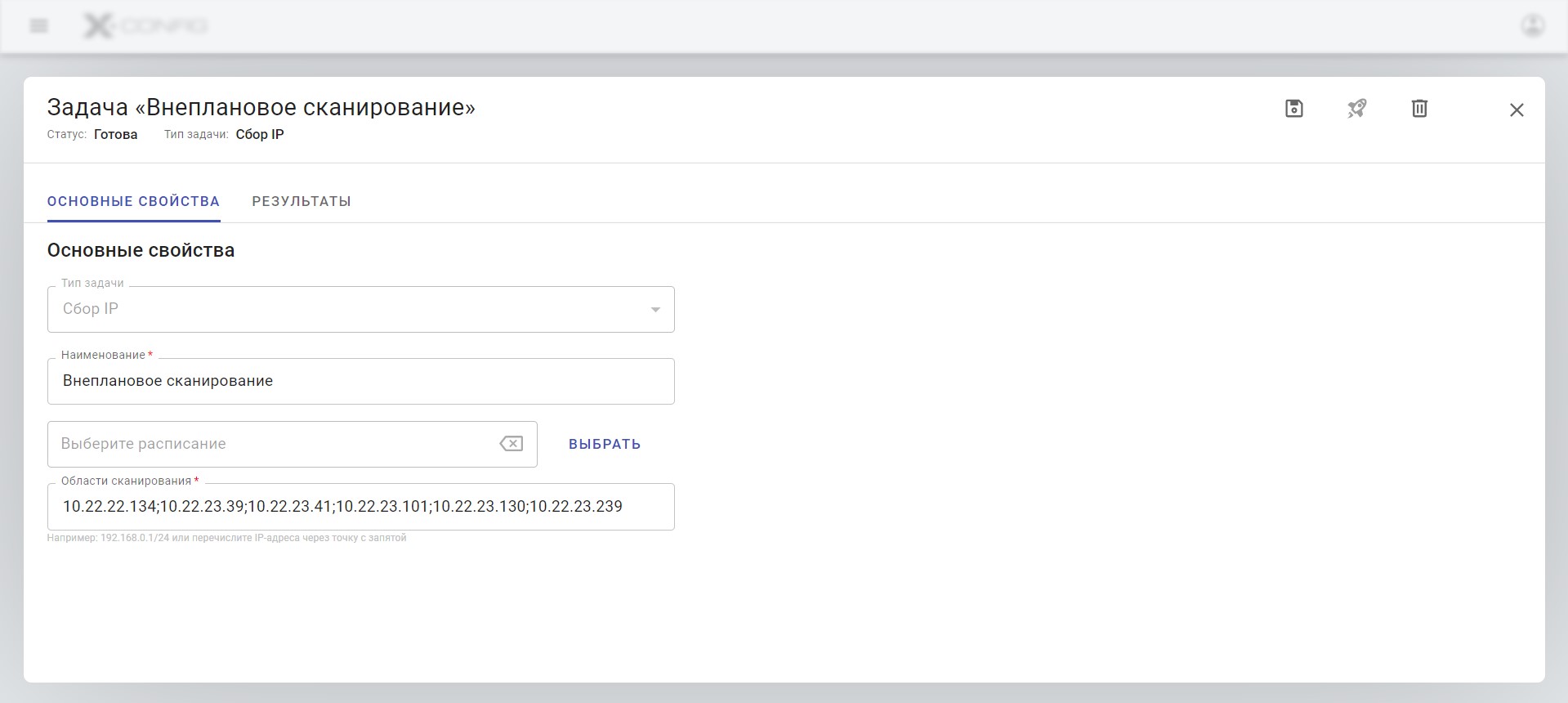Click the «Готова» status value
The width and height of the screenshot is (1568, 703).
pyautogui.click(x=115, y=135)
